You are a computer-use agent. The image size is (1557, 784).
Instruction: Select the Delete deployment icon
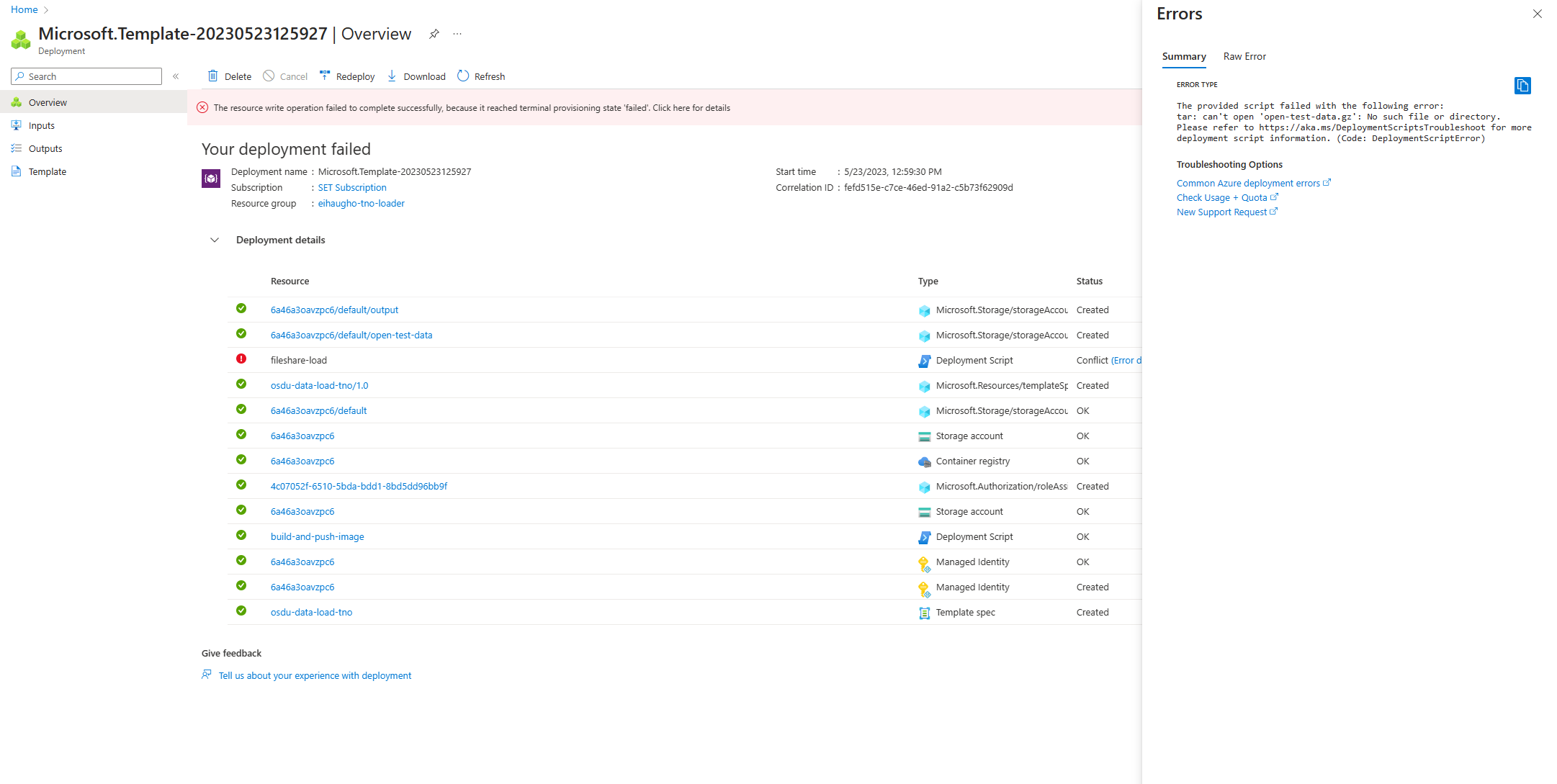tap(214, 76)
